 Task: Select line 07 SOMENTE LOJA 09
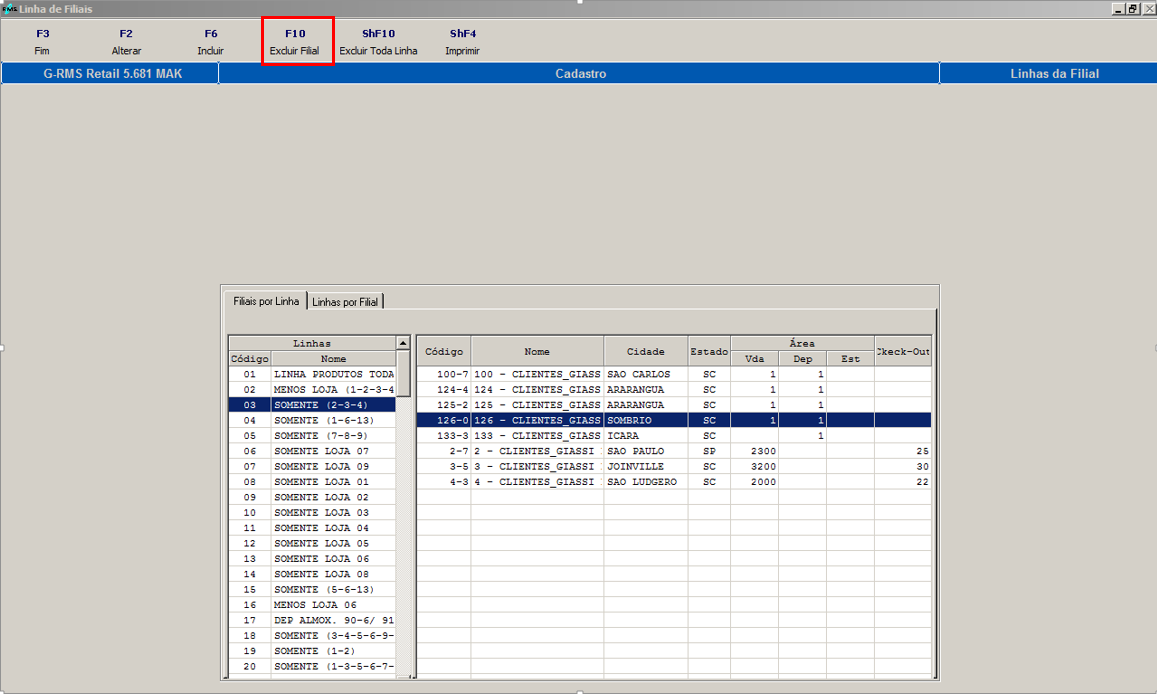pyautogui.click(x=312, y=466)
